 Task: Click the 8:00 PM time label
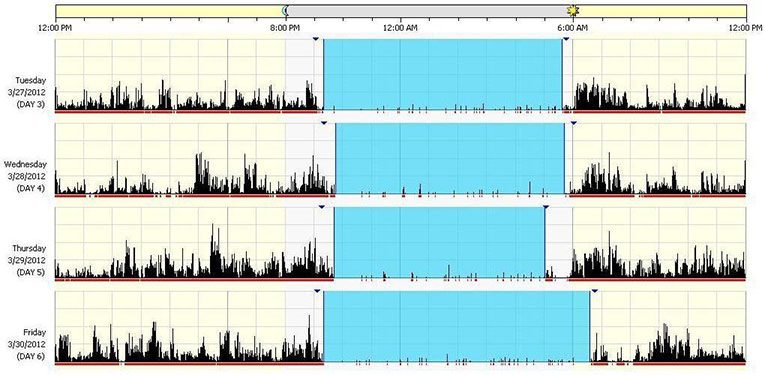pyautogui.click(x=285, y=28)
